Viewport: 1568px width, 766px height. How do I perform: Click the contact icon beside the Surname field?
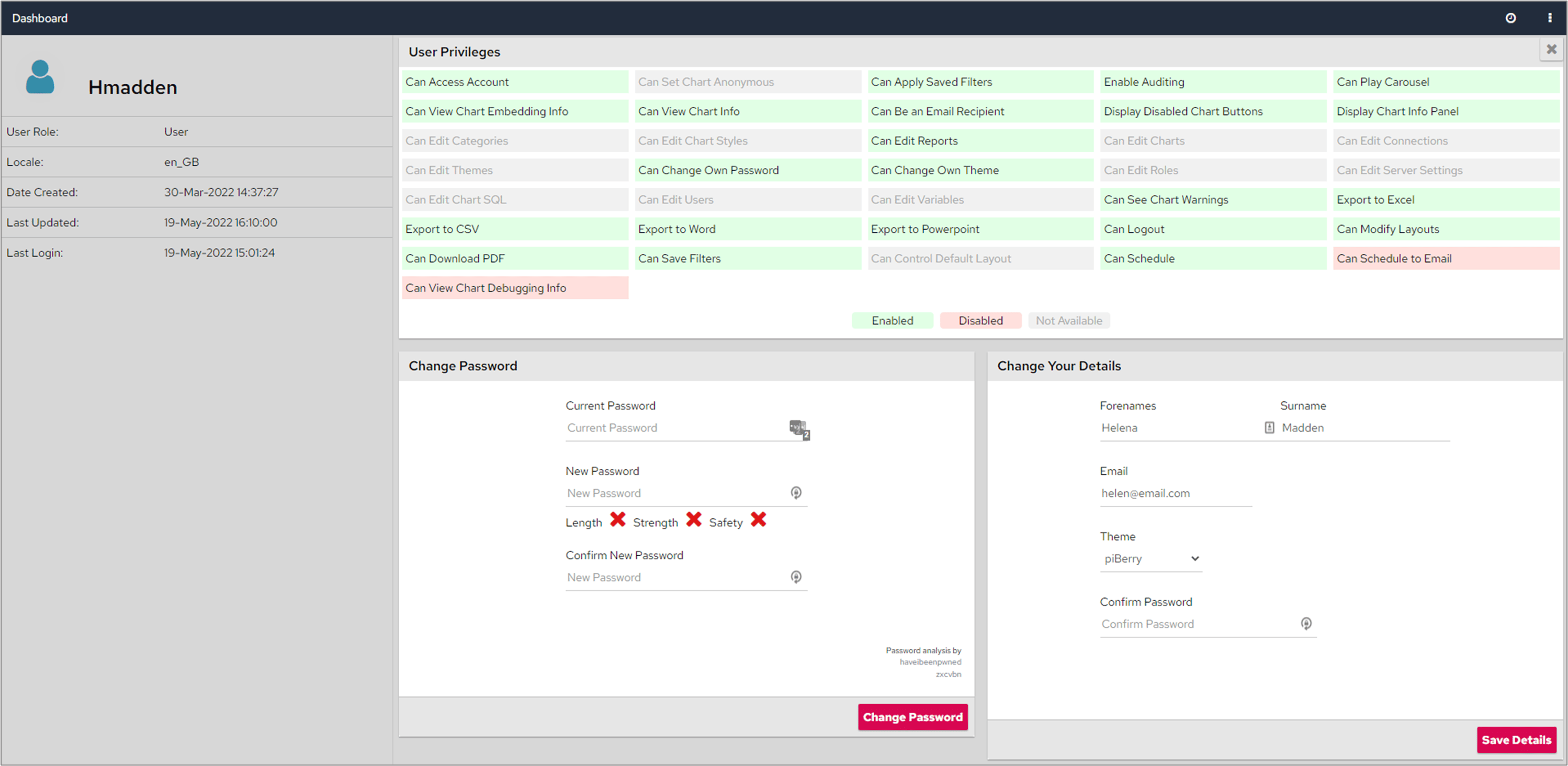tap(1269, 427)
